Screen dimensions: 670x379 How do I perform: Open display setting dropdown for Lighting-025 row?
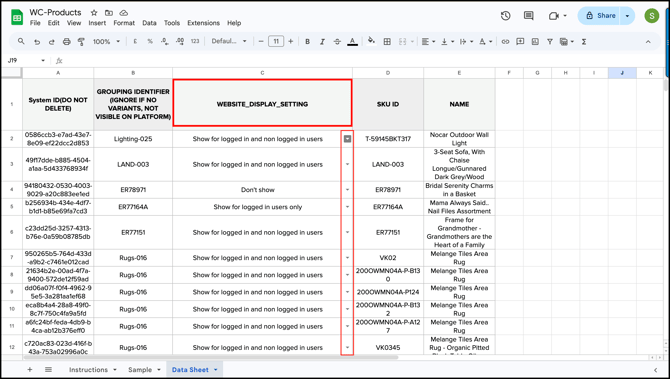pyautogui.click(x=347, y=139)
